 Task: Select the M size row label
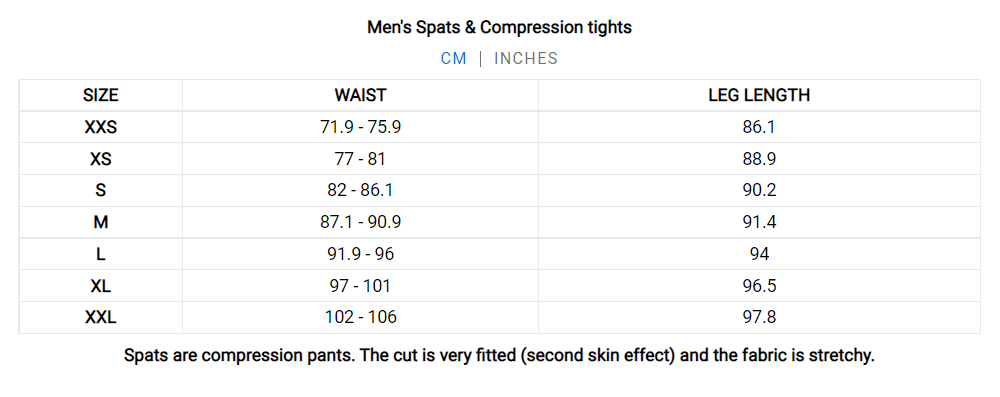point(101,222)
